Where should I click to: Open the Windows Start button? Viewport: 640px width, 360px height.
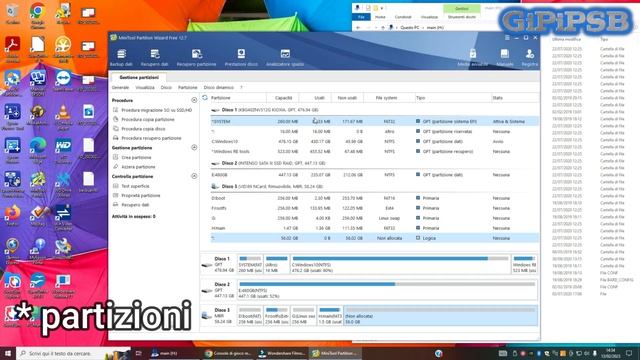(x=8, y=353)
